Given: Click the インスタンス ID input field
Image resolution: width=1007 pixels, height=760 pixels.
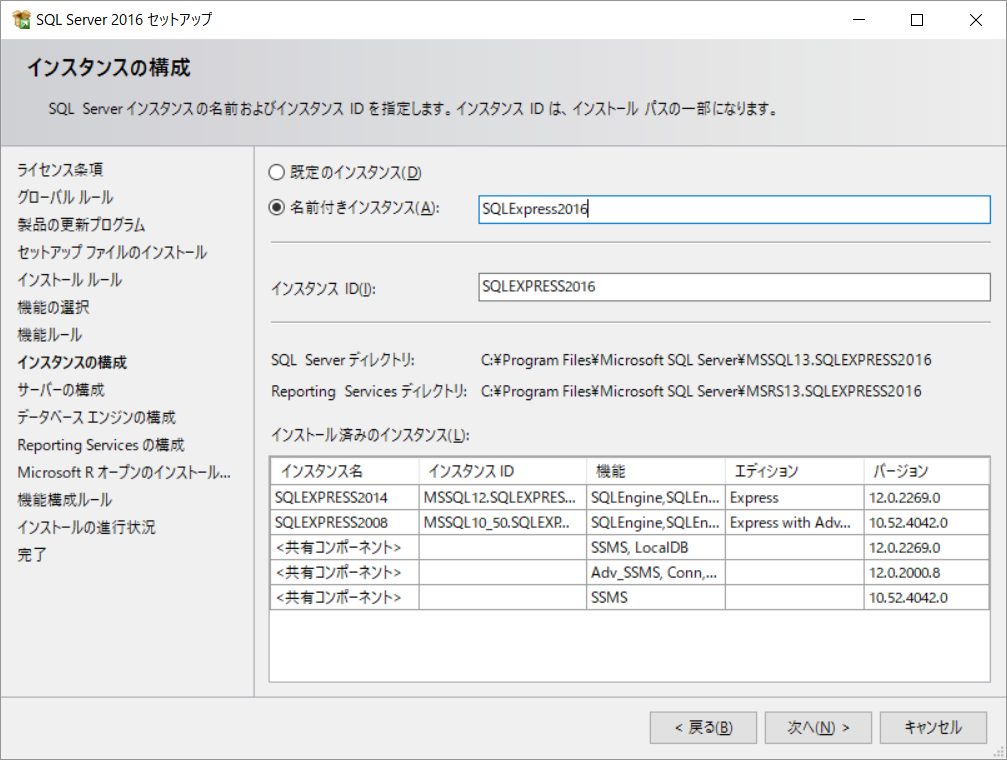Looking at the screenshot, I should point(734,287).
